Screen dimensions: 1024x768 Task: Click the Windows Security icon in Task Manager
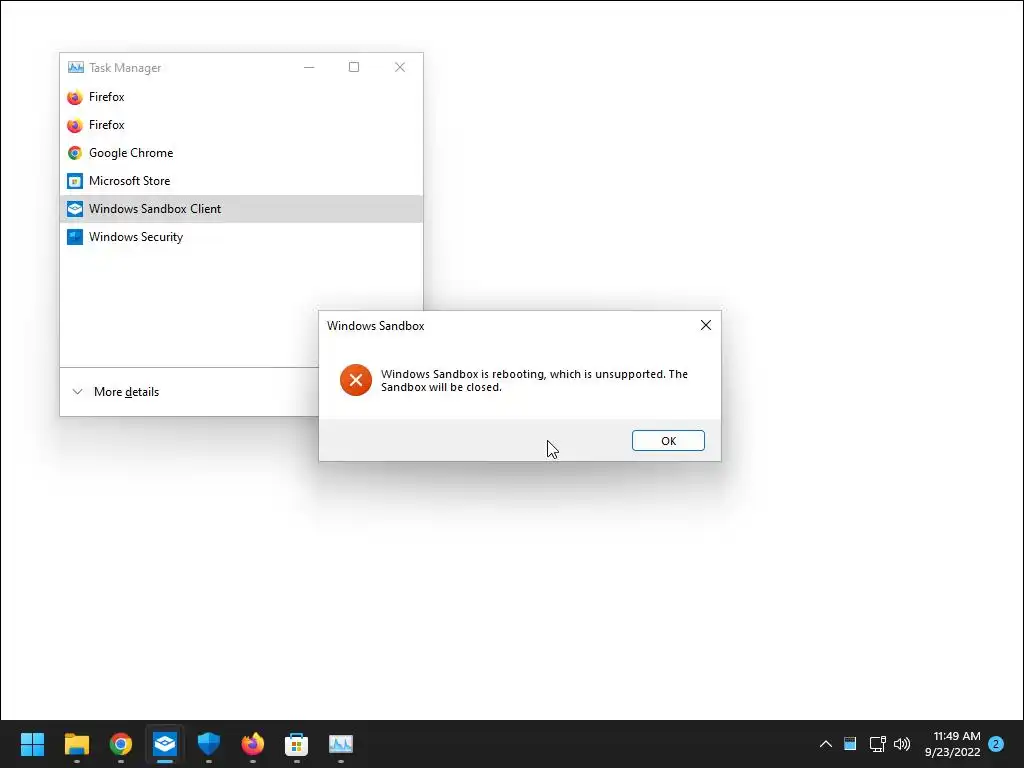(75, 237)
